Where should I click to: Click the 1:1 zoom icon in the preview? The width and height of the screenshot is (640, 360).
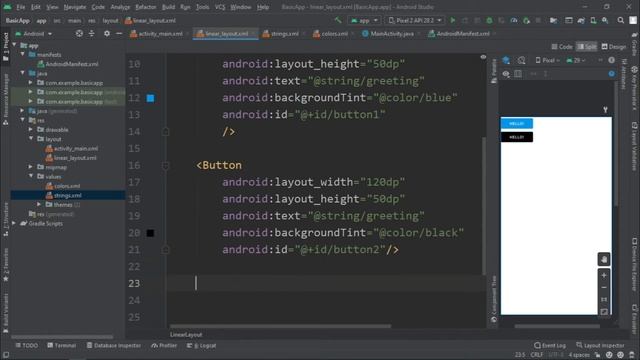[604, 300]
